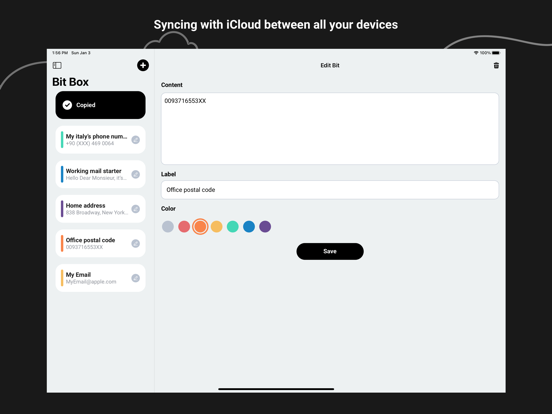Focus the Label input field
The height and width of the screenshot is (414, 552).
click(330, 190)
